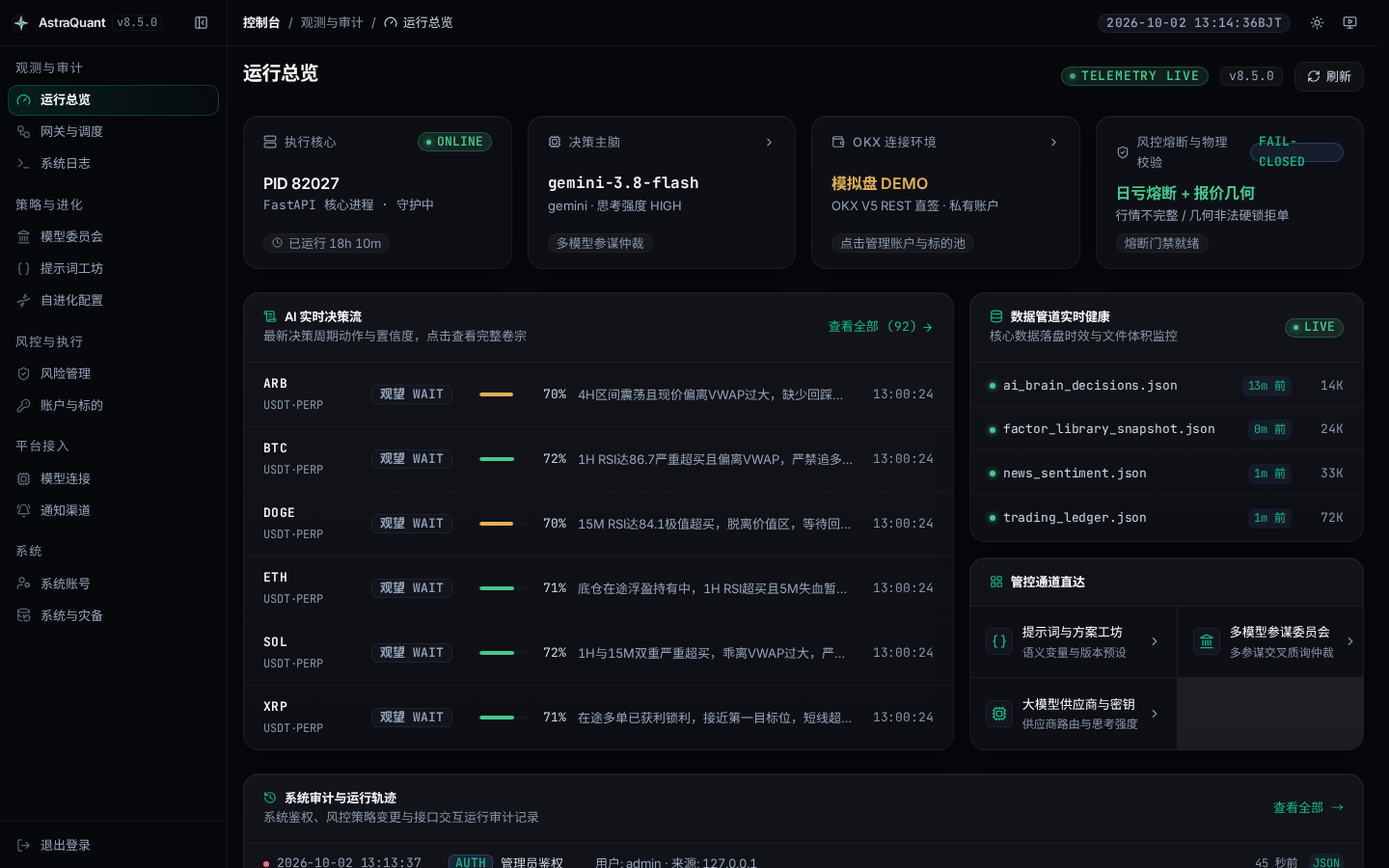This screenshot has height=868, width=1389.
Task: Click the AUTH badge in audit log
Action: click(471, 862)
